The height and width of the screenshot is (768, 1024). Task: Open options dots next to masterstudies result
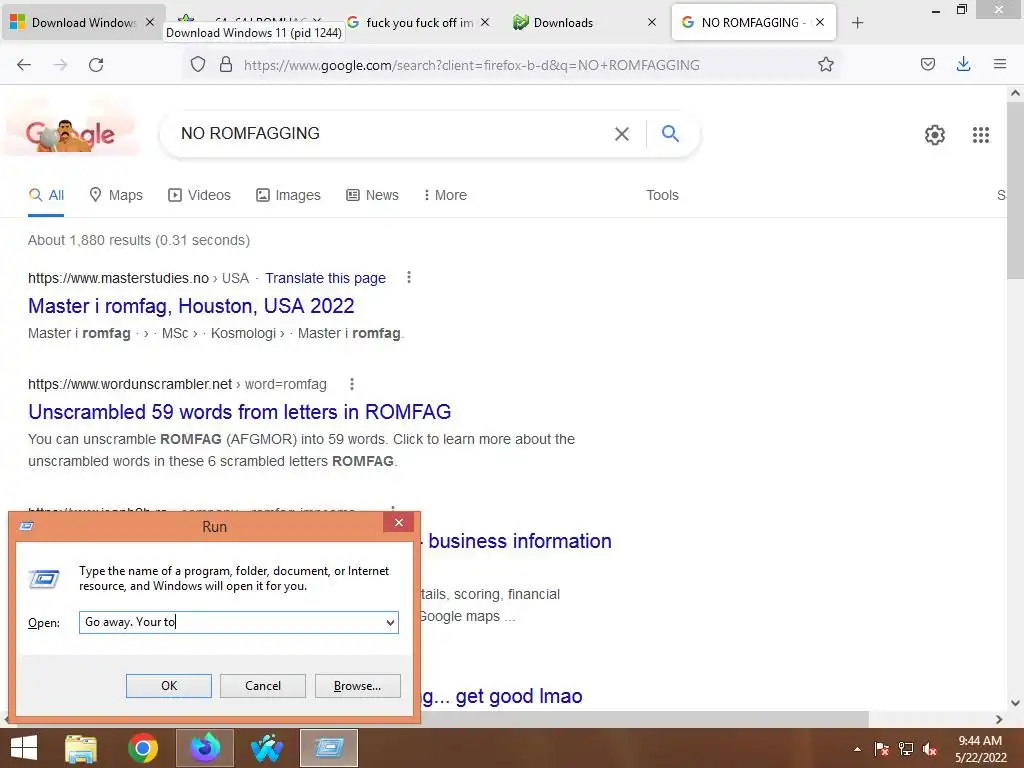pyautogui.click(x=409, y=278)
